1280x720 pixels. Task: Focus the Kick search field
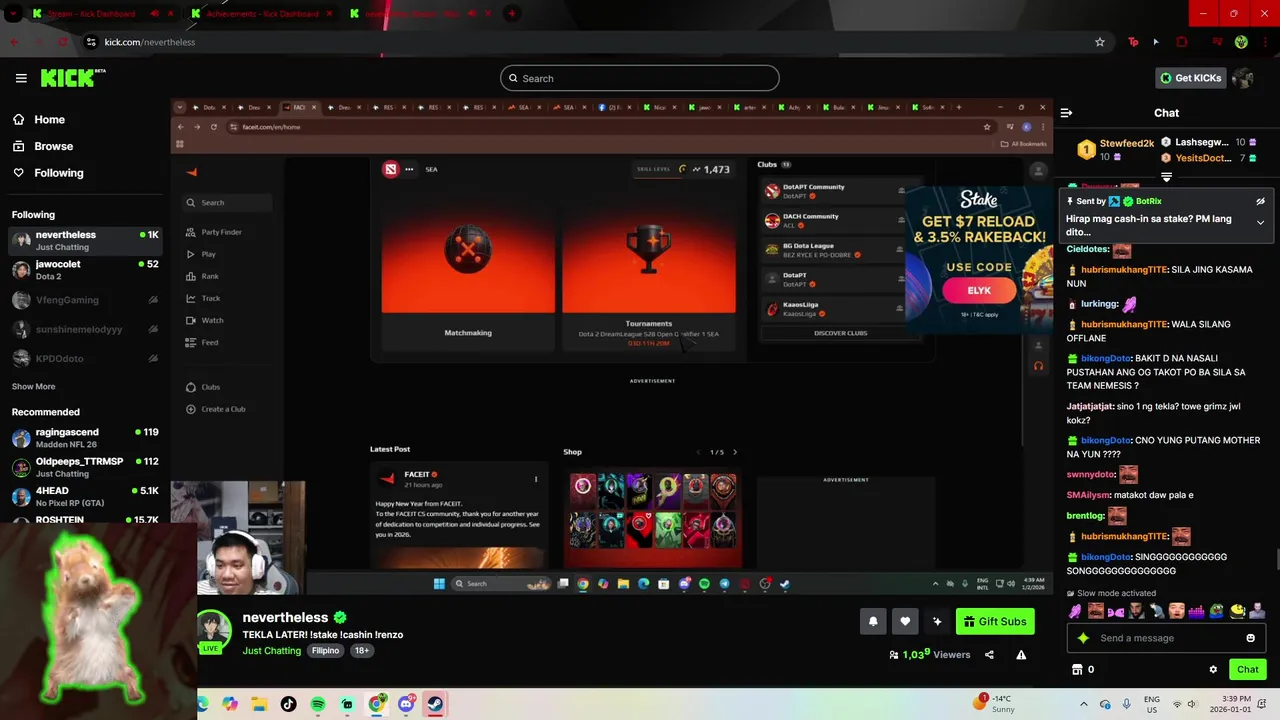[640, 78]
